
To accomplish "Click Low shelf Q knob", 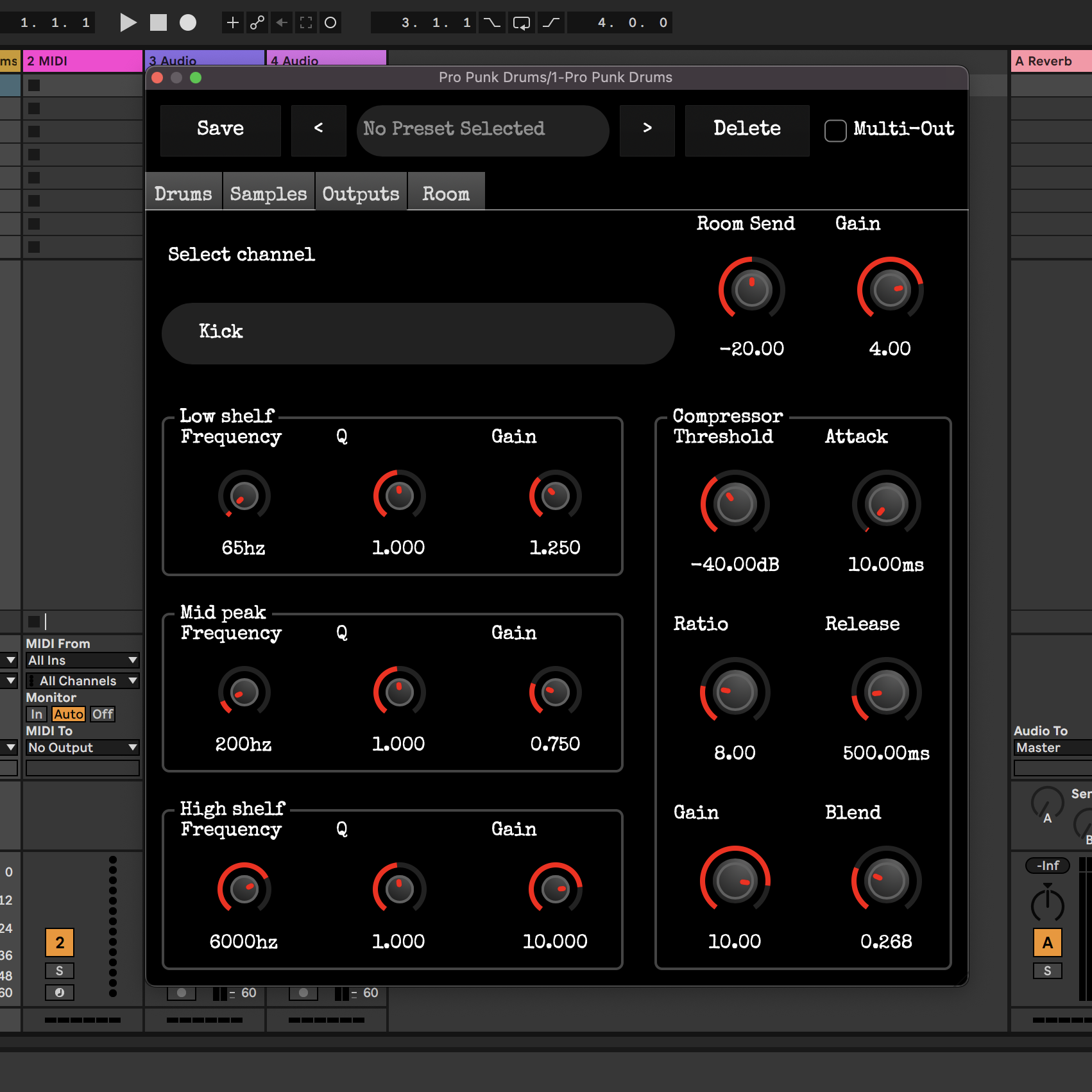I will pos(399,496).
